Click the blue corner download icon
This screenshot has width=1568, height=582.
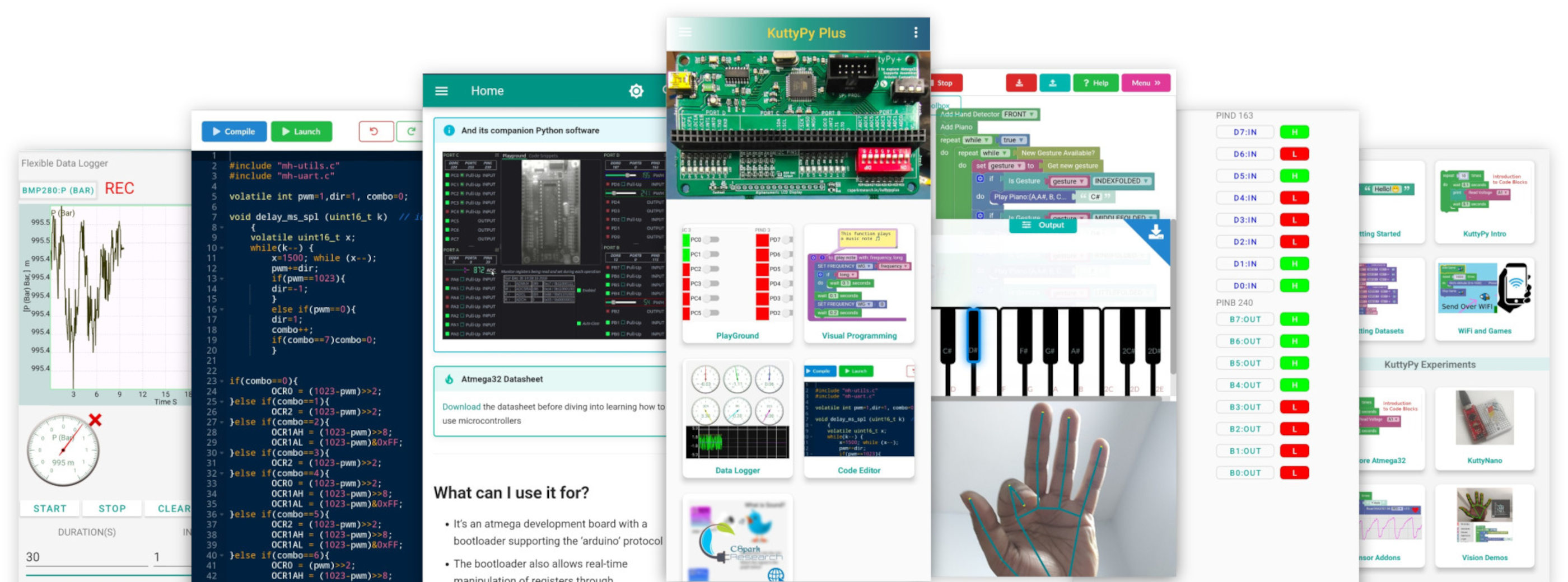[x=1155, y=233]
